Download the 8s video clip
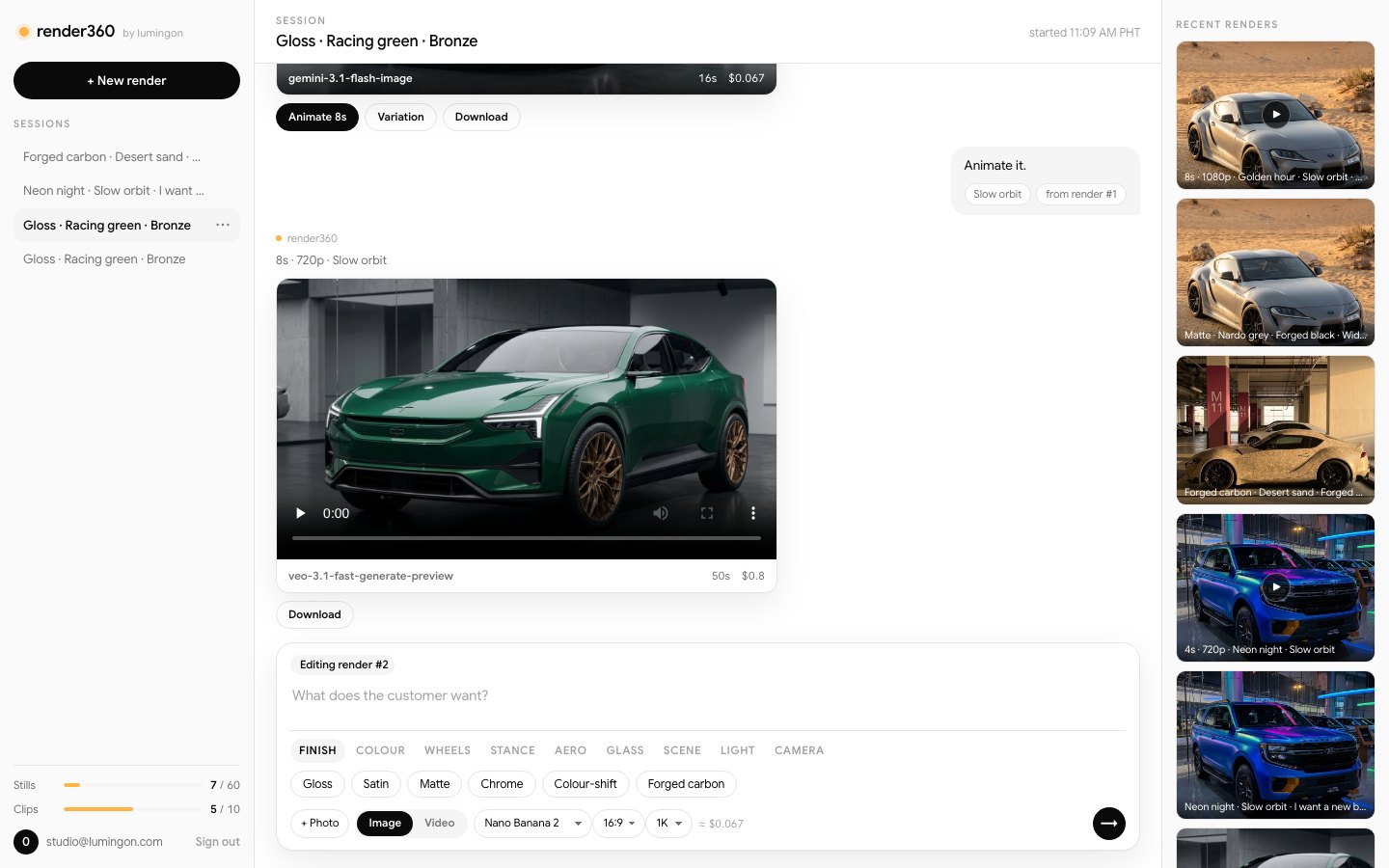This screenshot has width=1389, height=868. (314, 614)
